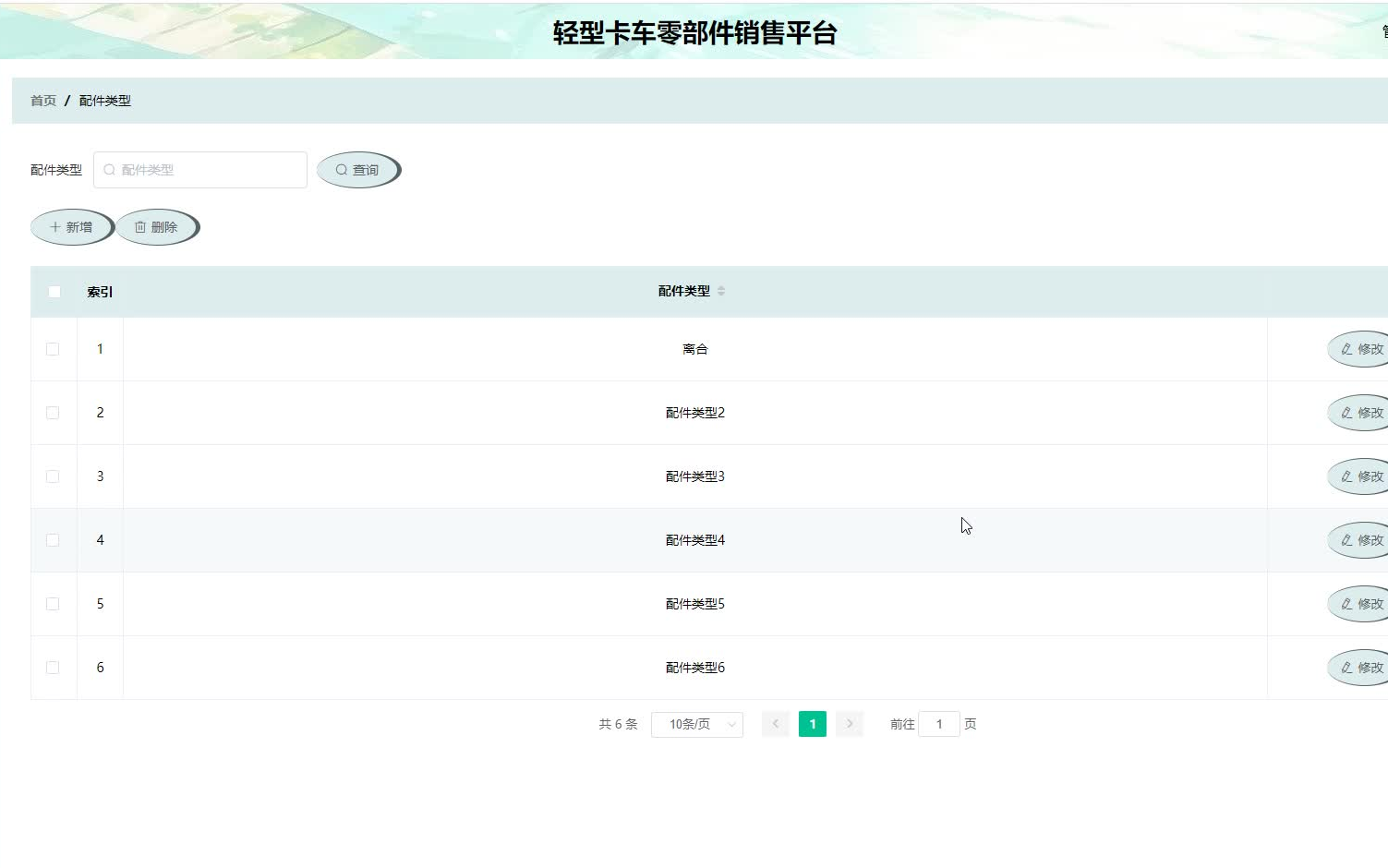Click 修改 edit button for 配件类型3 row
Image resolution: width=1388 pixels, height=868 pixels.
pos(1358,476)
